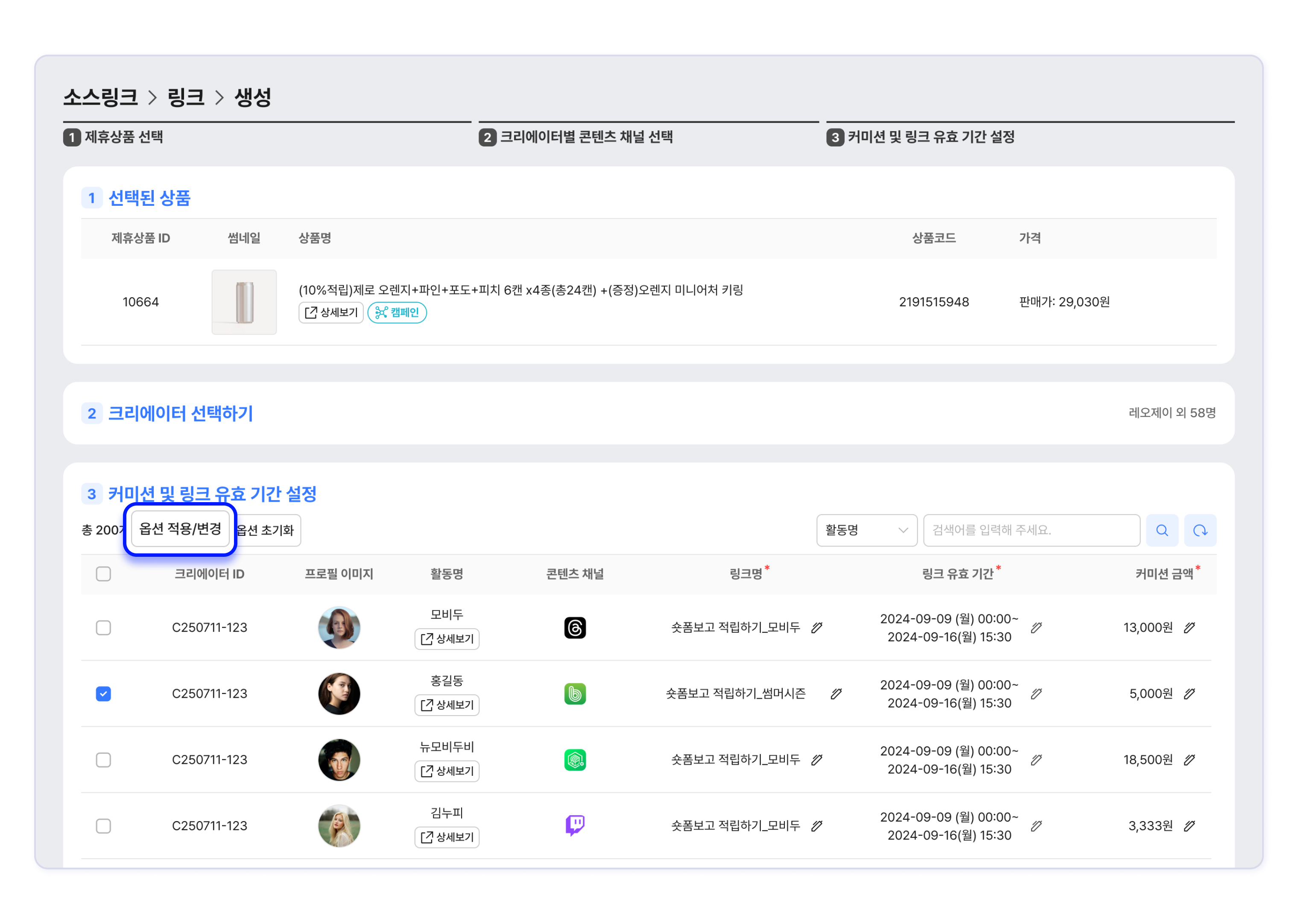
Task: Edit link name pencil for 모비두 row
Action: [817, 628]
